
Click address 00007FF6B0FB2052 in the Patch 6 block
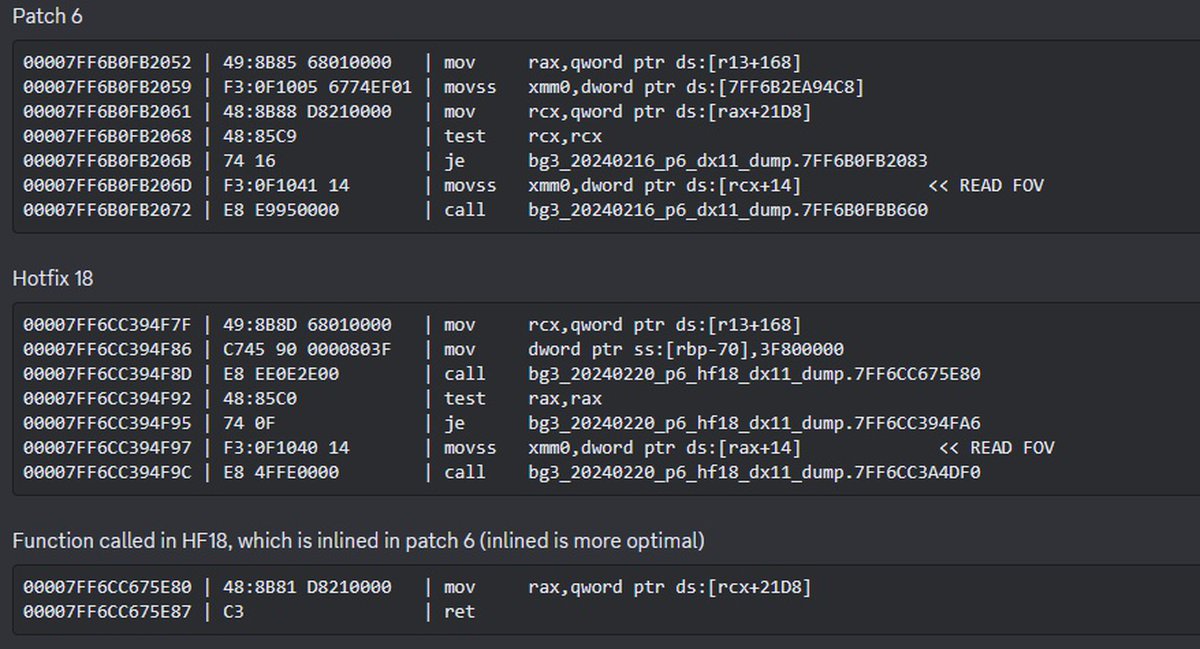pos(108,63)
